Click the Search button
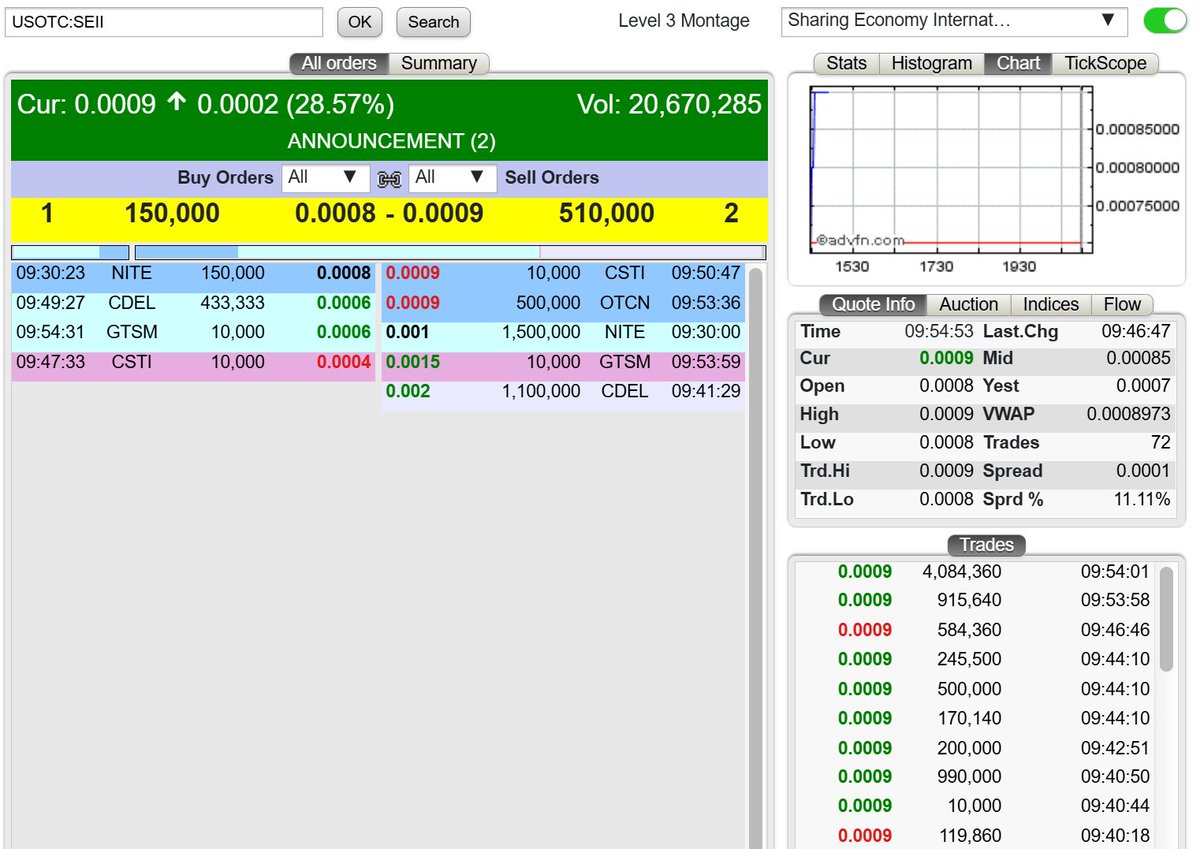 tap(433, 22)
